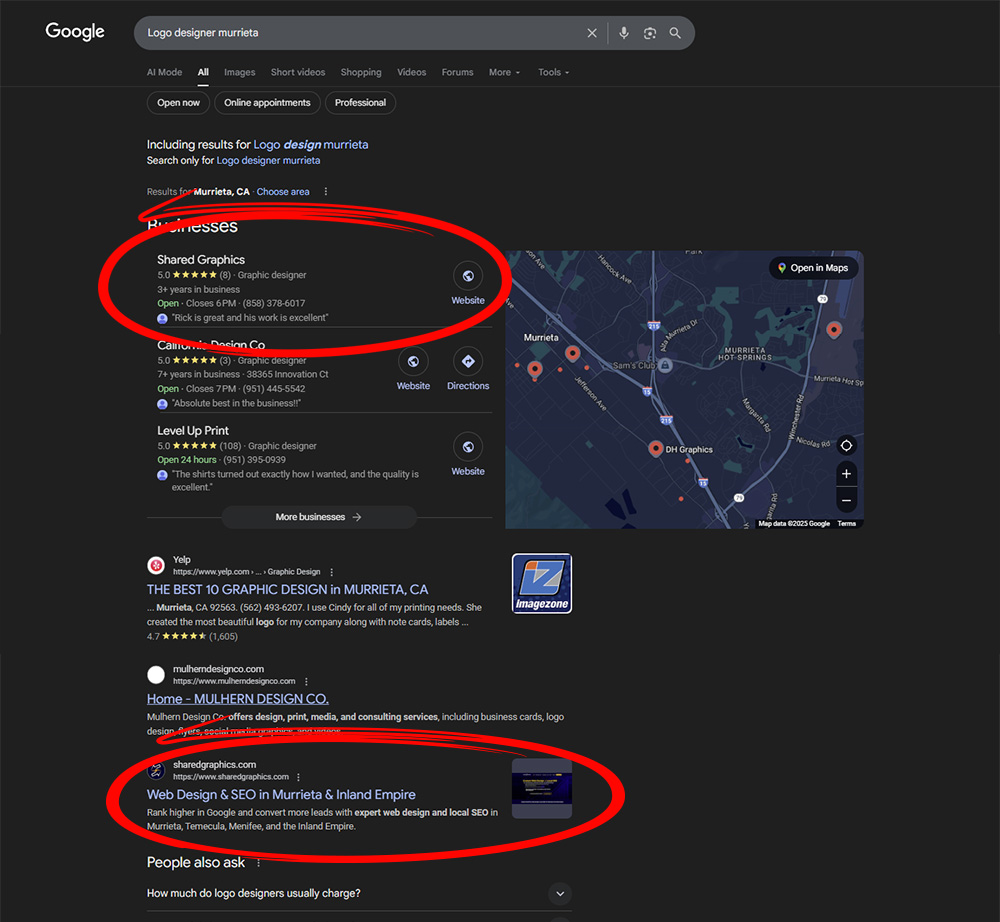1000x922 pixels.
Task: Open Level Up Print website icon
Action: pos(467,447)
